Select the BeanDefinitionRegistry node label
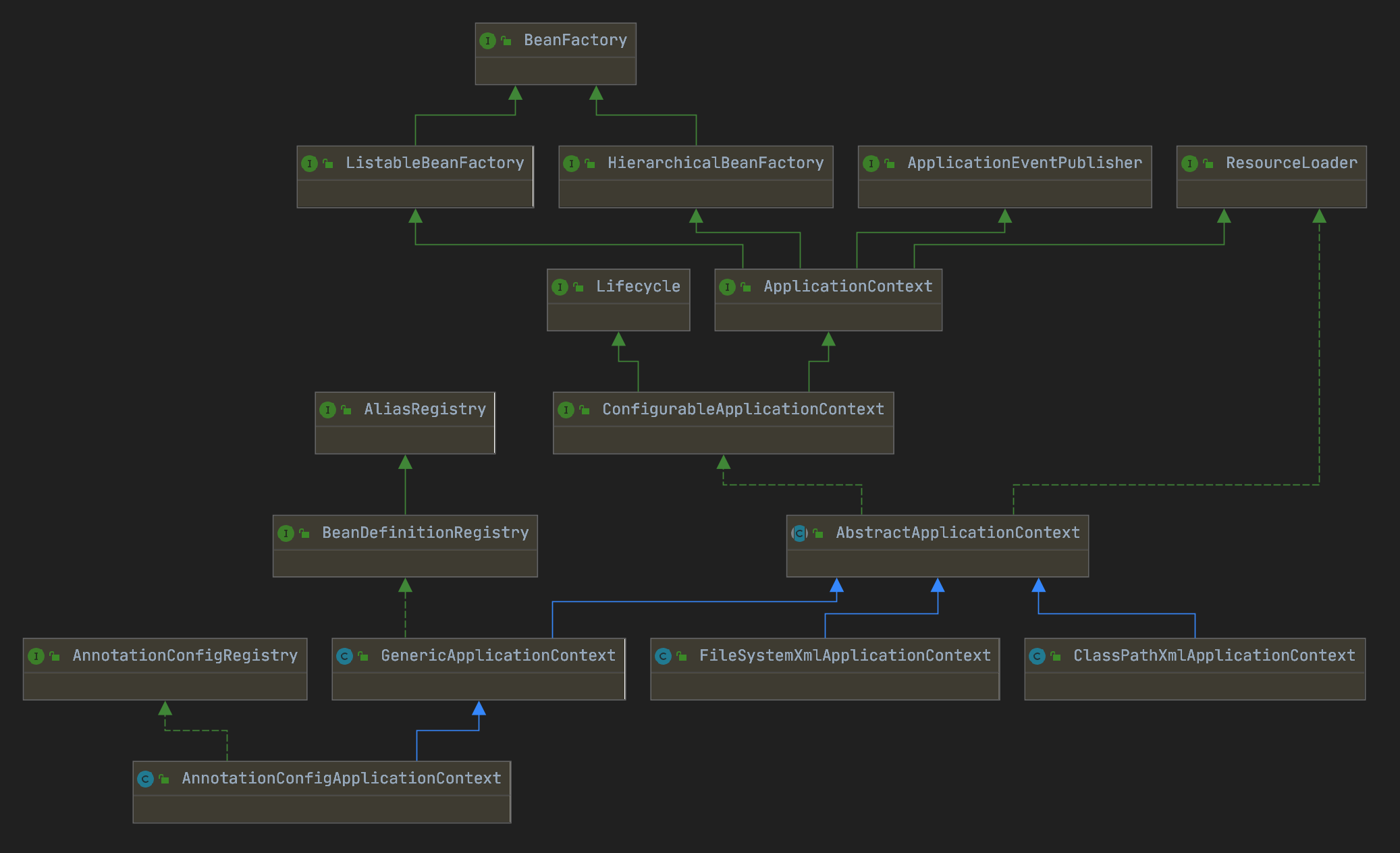The height and width of the screenshot is (853, 1400). 425,533
